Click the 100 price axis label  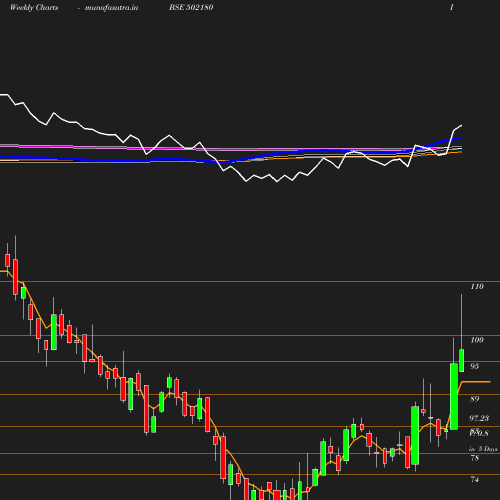point(477,340)
